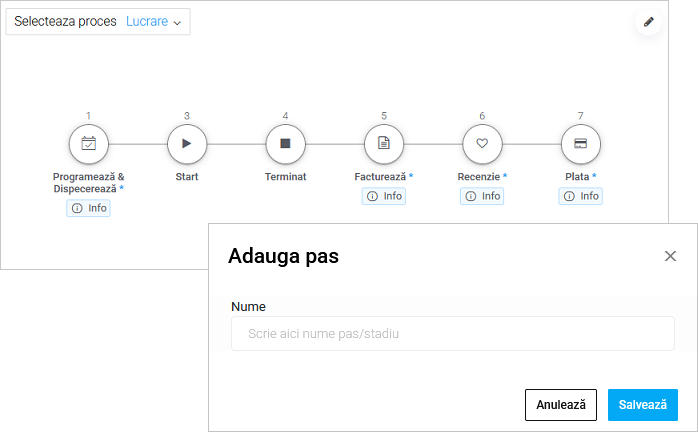Click the Plata step label
This screenshot has width=698, height=432.
(577, 177)
